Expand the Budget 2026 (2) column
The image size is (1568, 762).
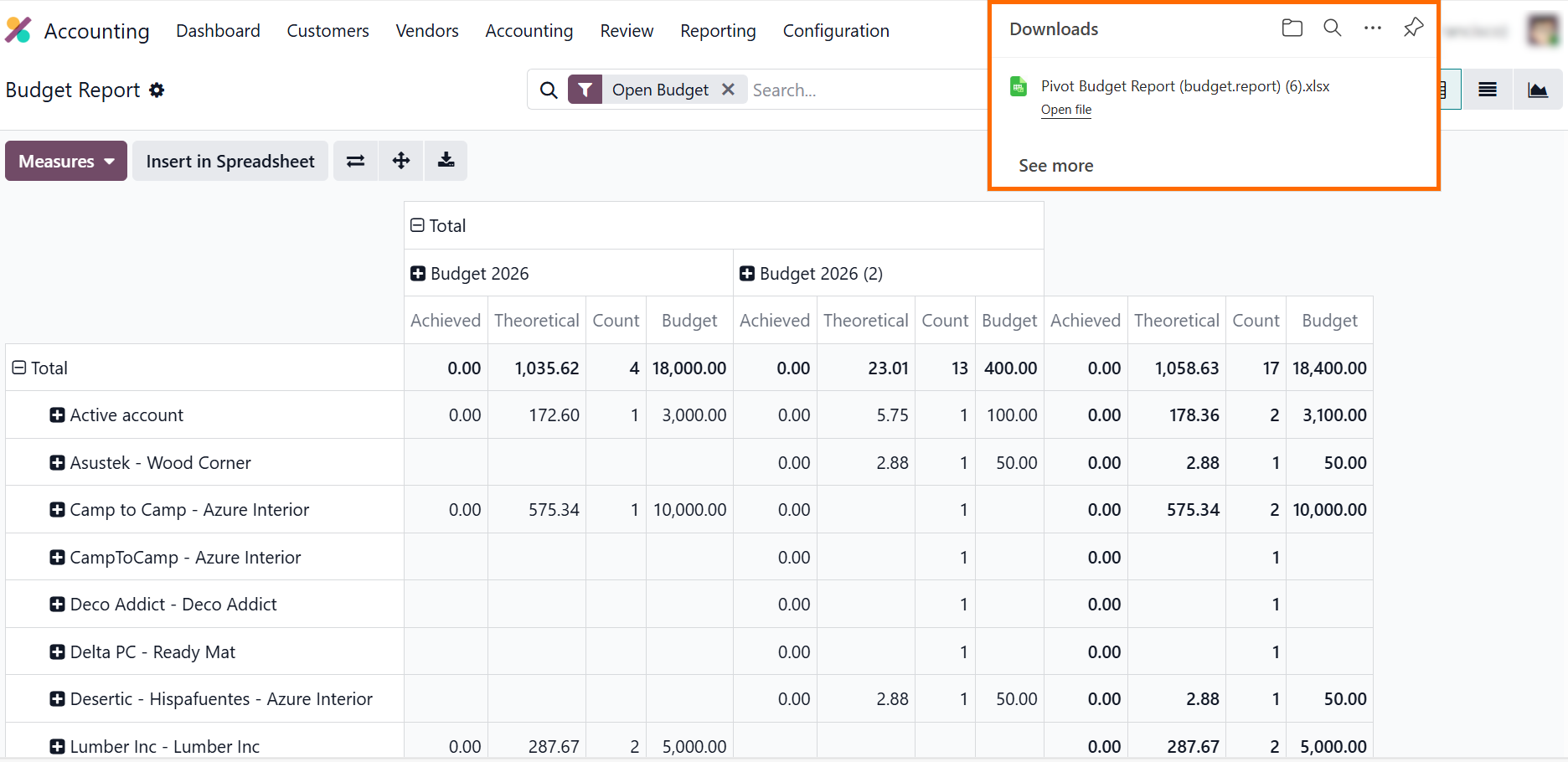pyautogui.click(x=747, y=274)
